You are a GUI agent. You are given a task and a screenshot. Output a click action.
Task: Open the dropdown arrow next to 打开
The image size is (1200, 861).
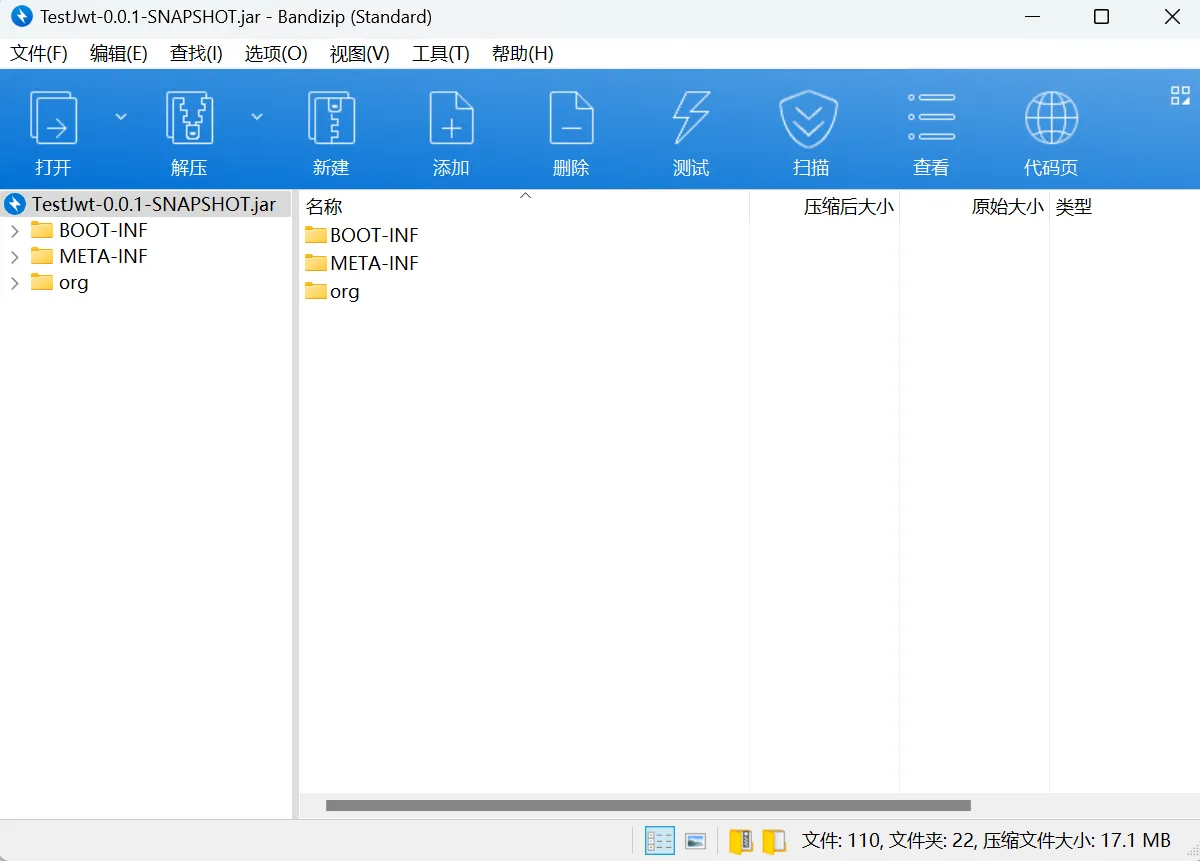tap(121, 117)
